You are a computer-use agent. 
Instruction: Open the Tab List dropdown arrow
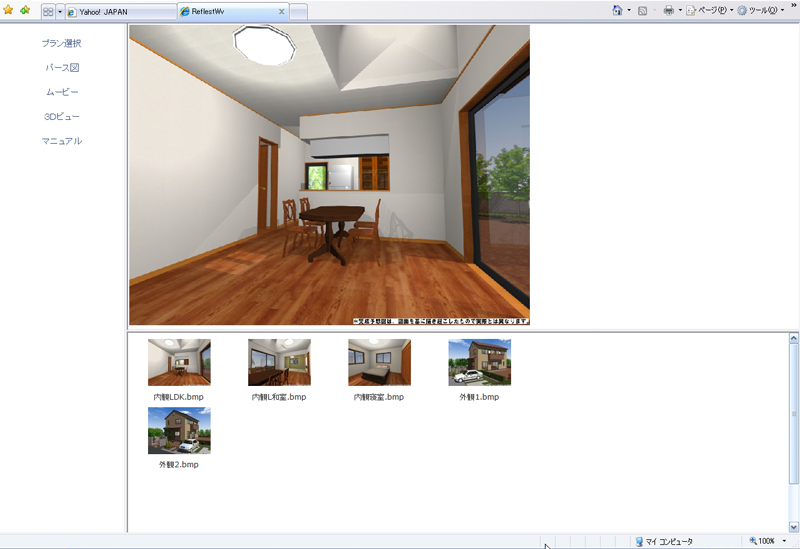coord(60,11)
